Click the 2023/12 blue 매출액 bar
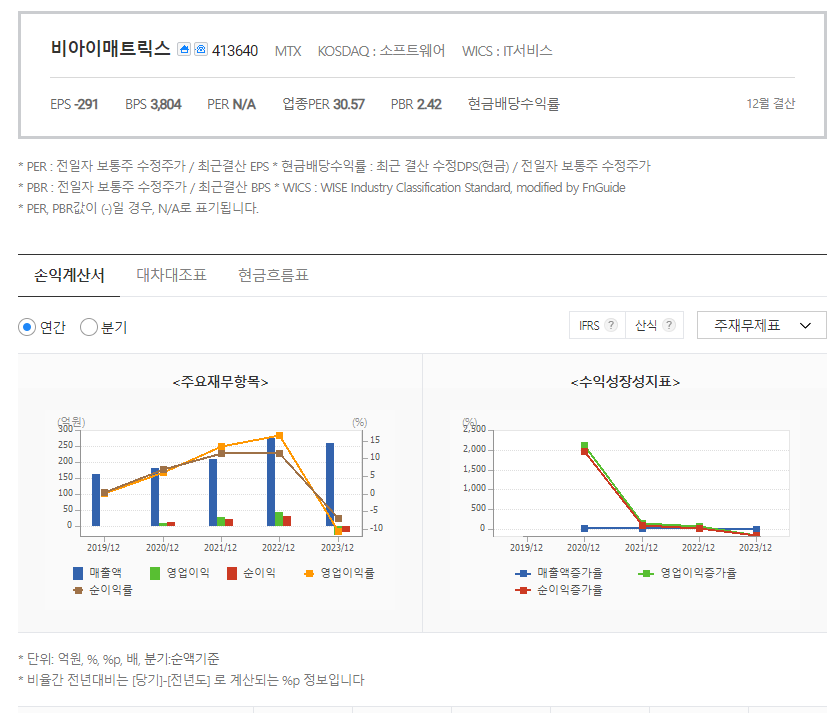 tap(330, 485)
